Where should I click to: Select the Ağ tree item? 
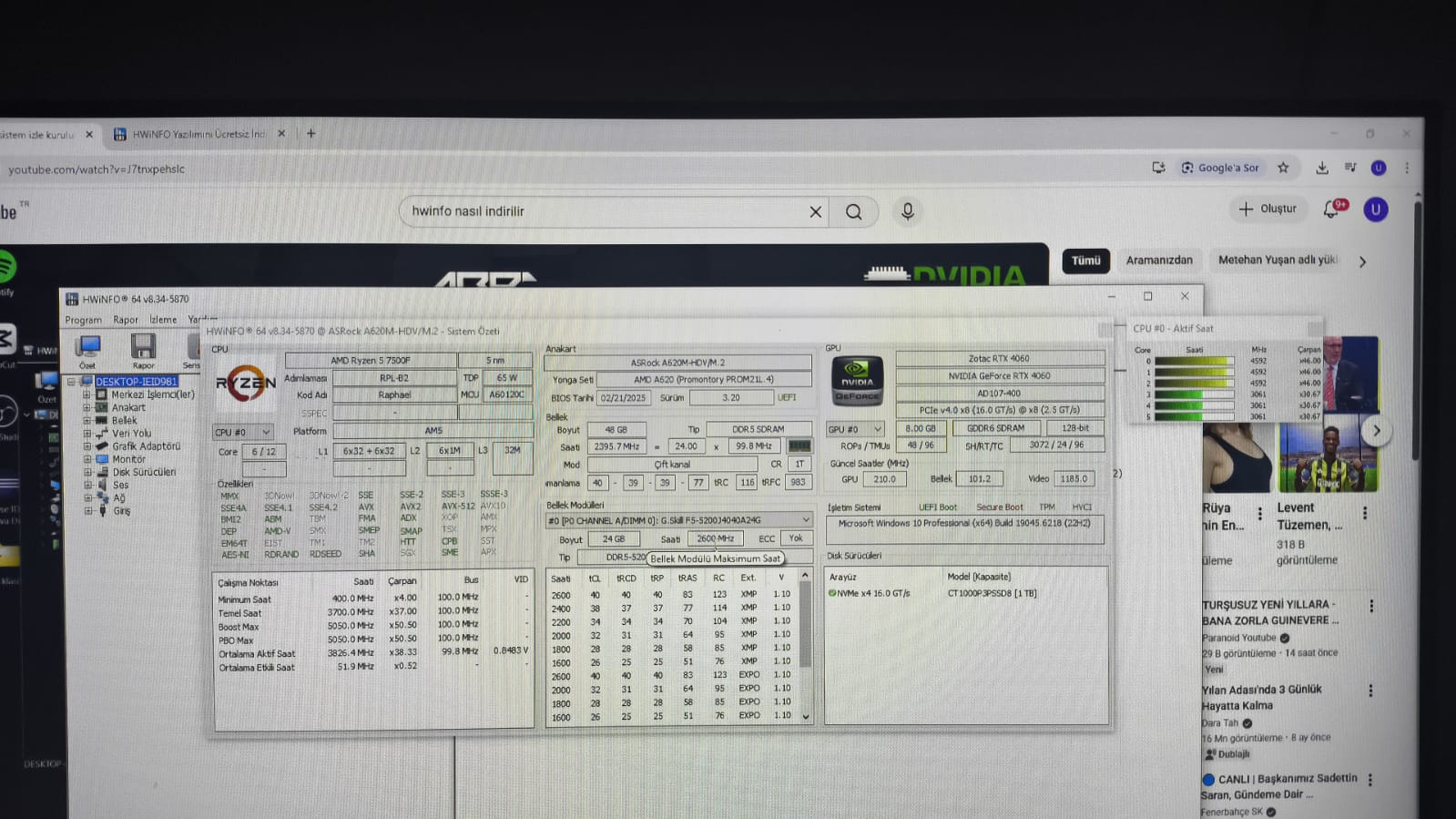[119, 498]
